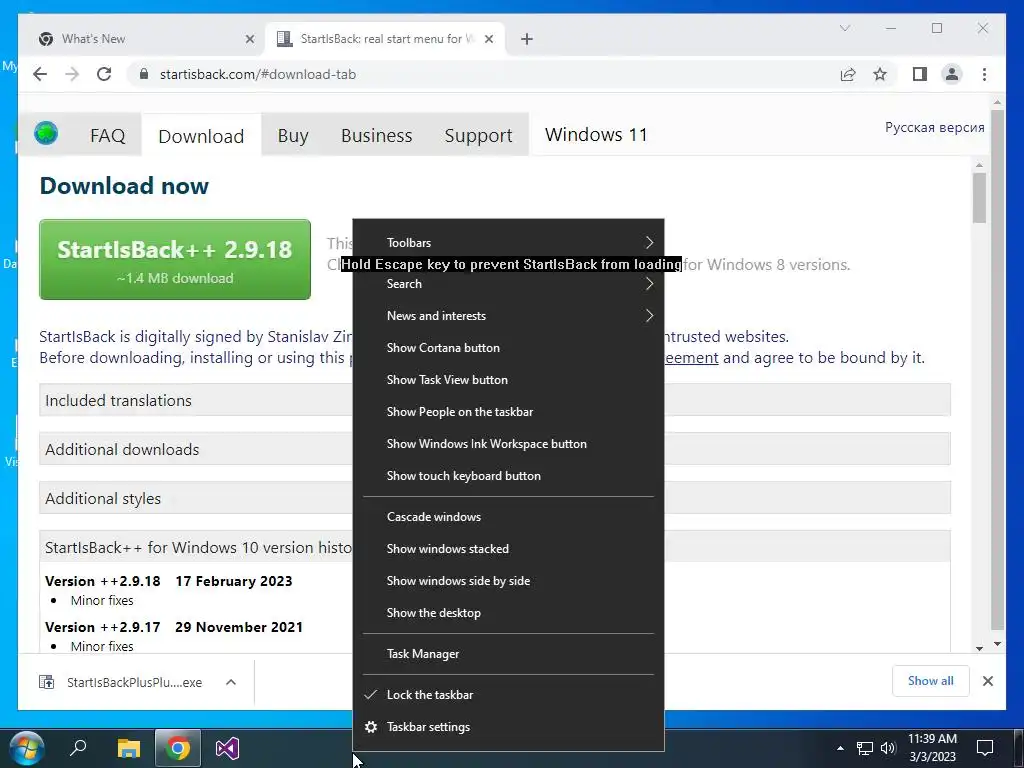Open Taskbar settings gear entry
The height and width of the screenshot is (768, 1024).
click(x=508, y=727)
